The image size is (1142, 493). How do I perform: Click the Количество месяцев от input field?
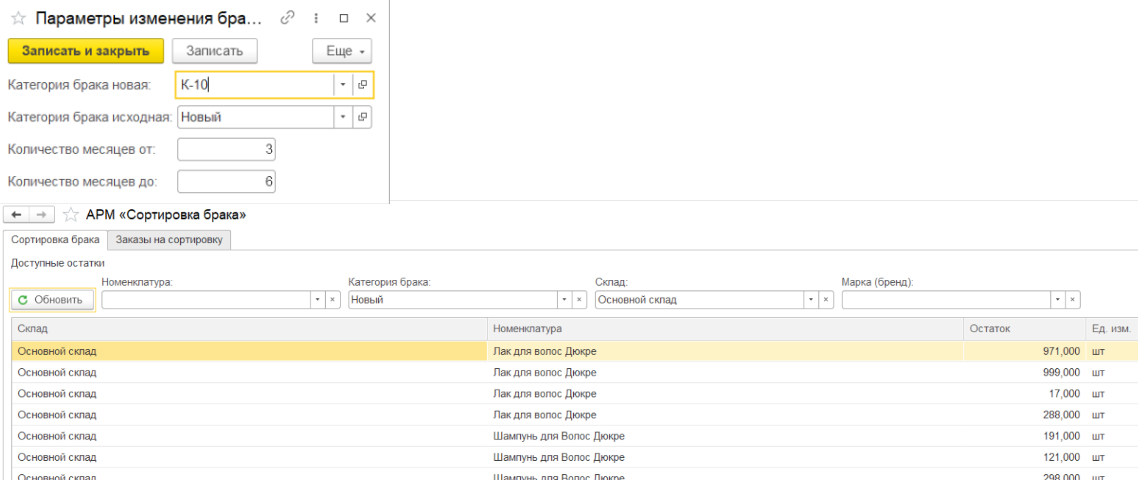(226, 149)
